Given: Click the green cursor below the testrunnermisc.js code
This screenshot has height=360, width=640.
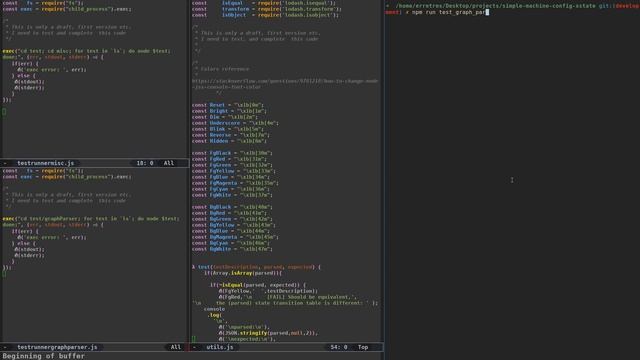Looking at the screenshot, I should click(x=4, y=111).
